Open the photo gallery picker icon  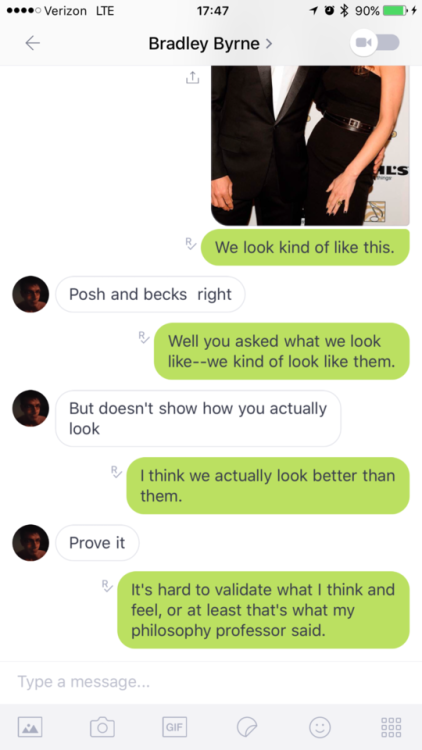coord(30,727)
